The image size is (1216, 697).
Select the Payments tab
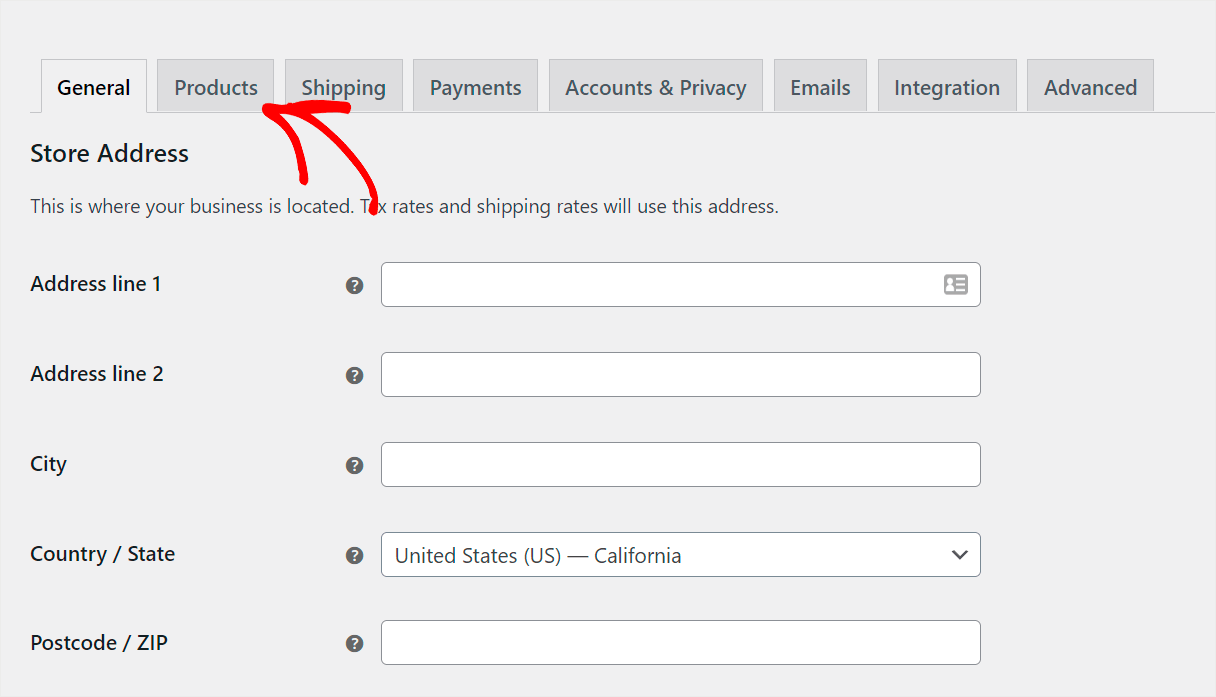click(475, 87)
